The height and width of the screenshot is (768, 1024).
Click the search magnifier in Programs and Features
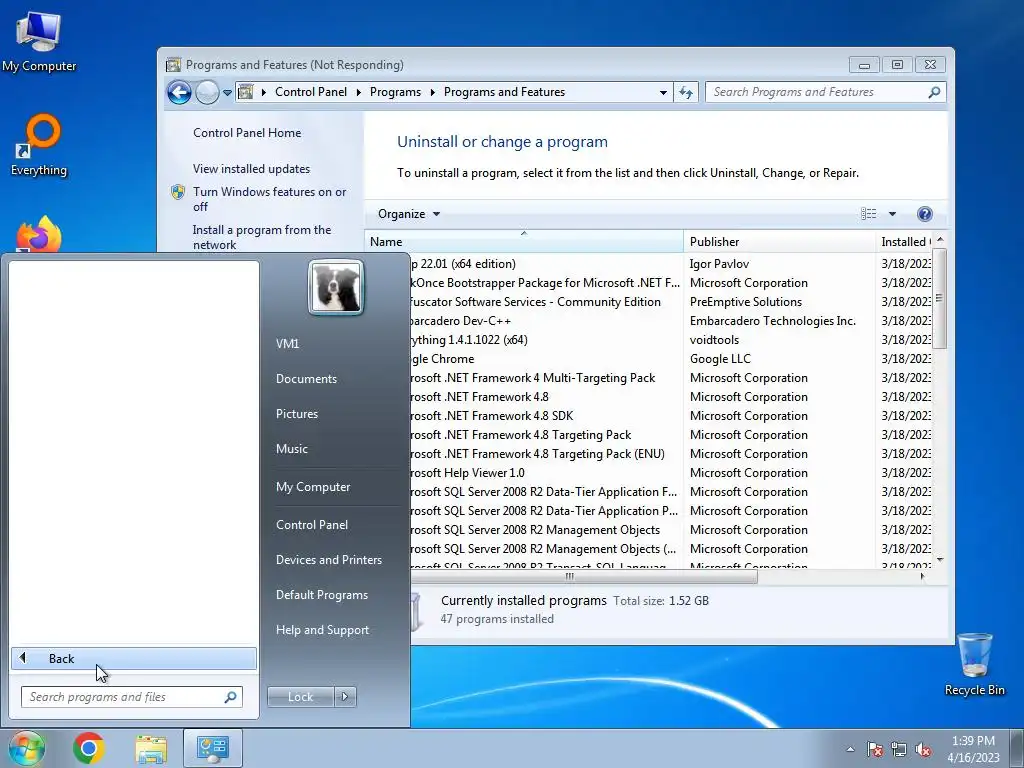(x=934, y=92)
